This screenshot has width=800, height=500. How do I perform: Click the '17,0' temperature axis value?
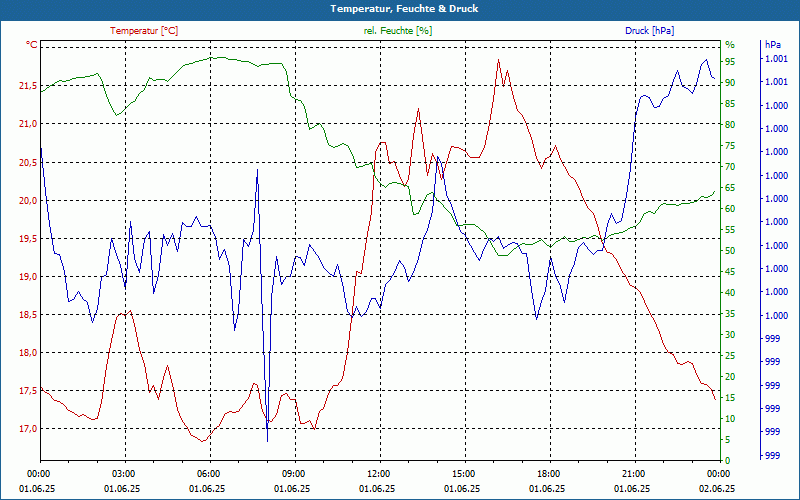pyautogui.click(x=28, y=429)
